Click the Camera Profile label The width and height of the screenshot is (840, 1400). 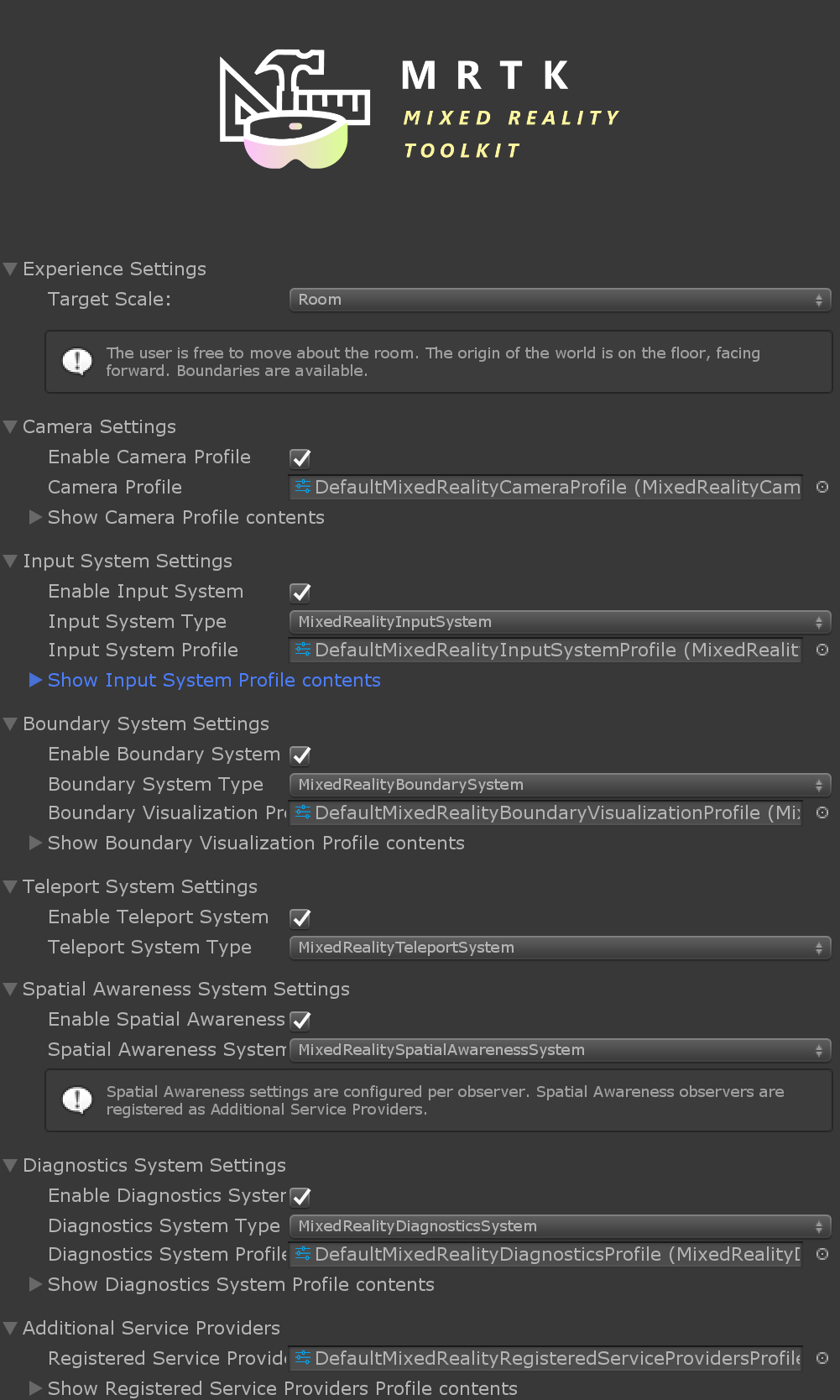pyautogui.click(x=115, y=487)
